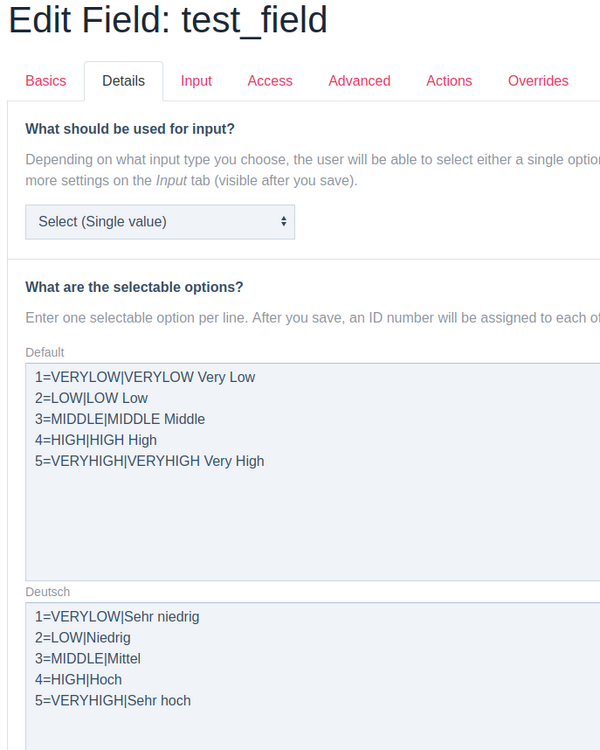
Task: Click the '1=VERYLOW|VERYLOW Very Low' line
Action: click(145, 377)
